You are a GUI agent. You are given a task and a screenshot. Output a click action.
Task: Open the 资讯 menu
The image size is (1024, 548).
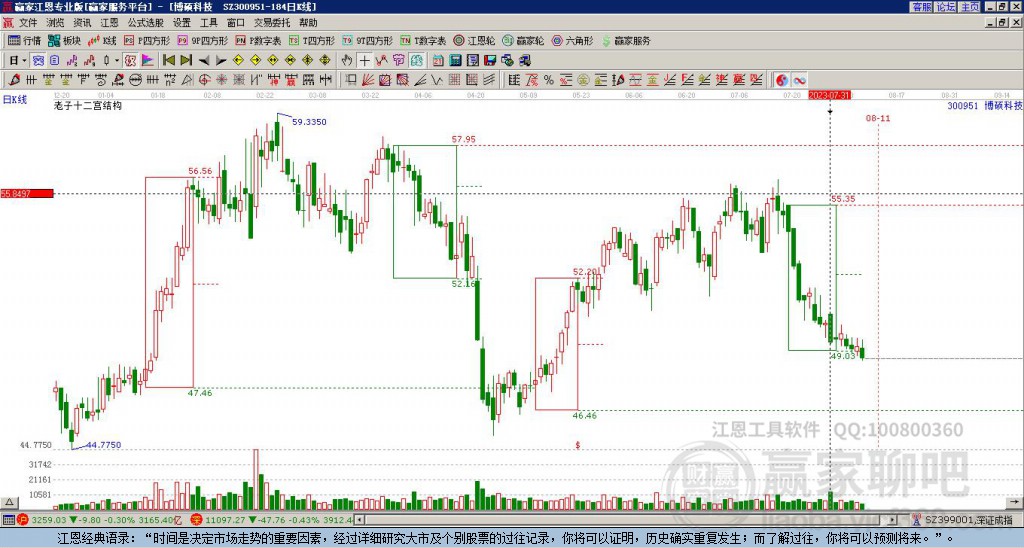coord(82,23)
